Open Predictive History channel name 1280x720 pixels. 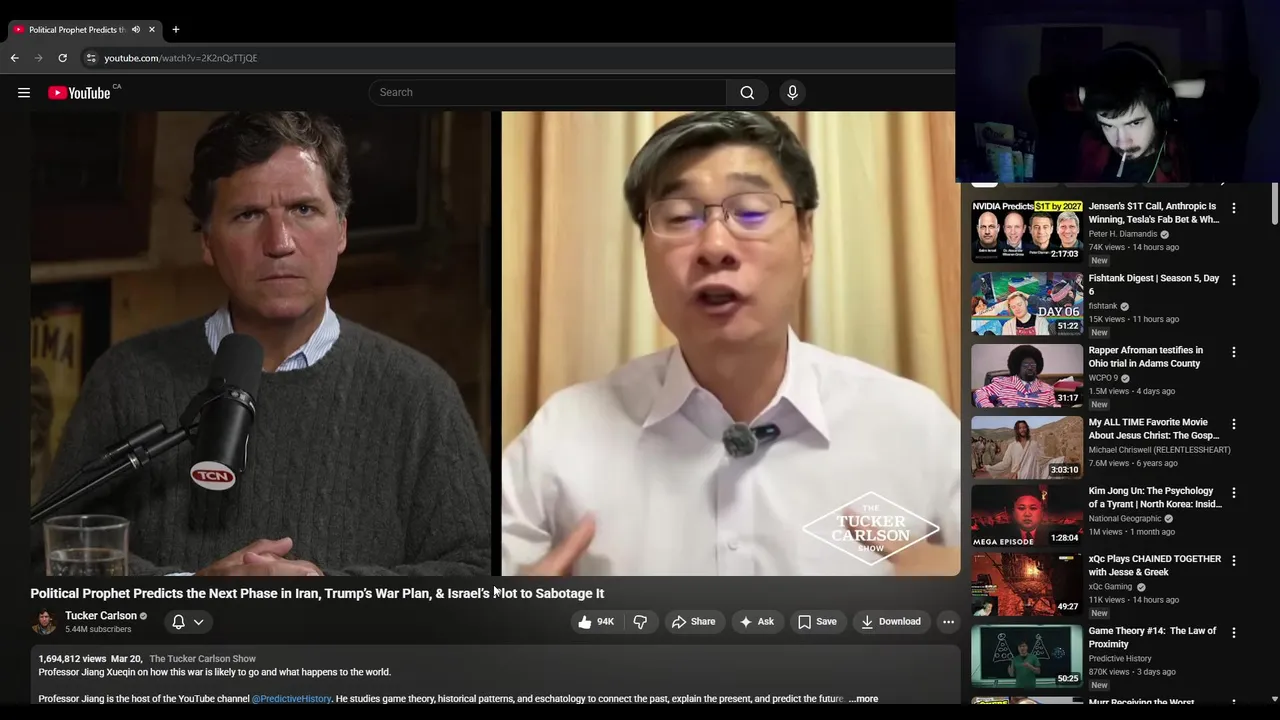tap(1120, 659)
